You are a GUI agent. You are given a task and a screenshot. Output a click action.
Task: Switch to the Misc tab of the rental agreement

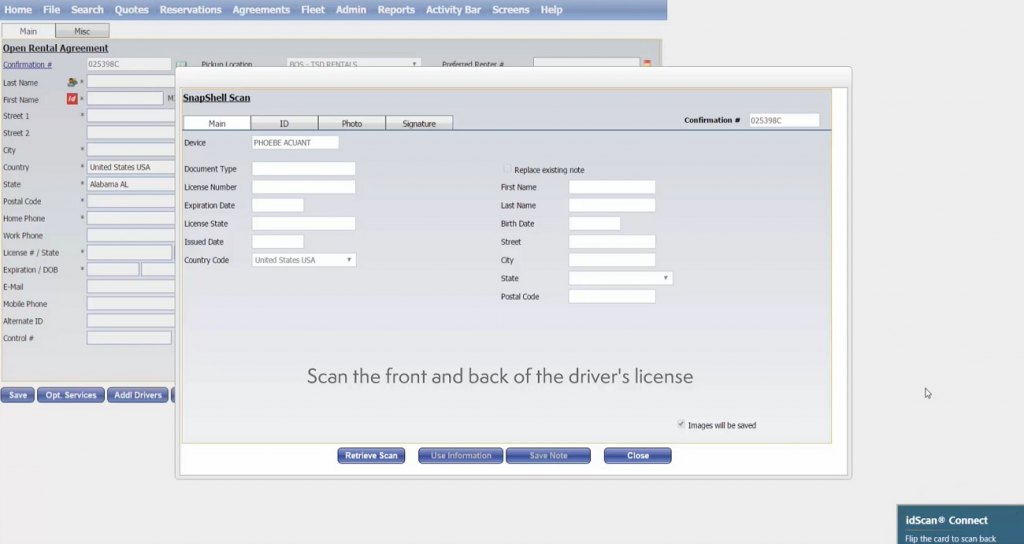82,31
